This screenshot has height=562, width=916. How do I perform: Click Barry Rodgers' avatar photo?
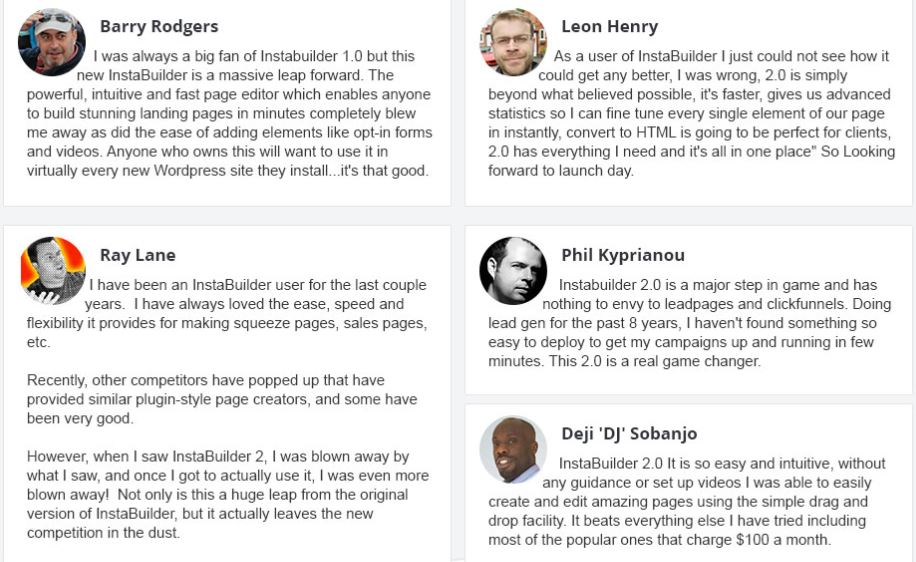[51, 42]
